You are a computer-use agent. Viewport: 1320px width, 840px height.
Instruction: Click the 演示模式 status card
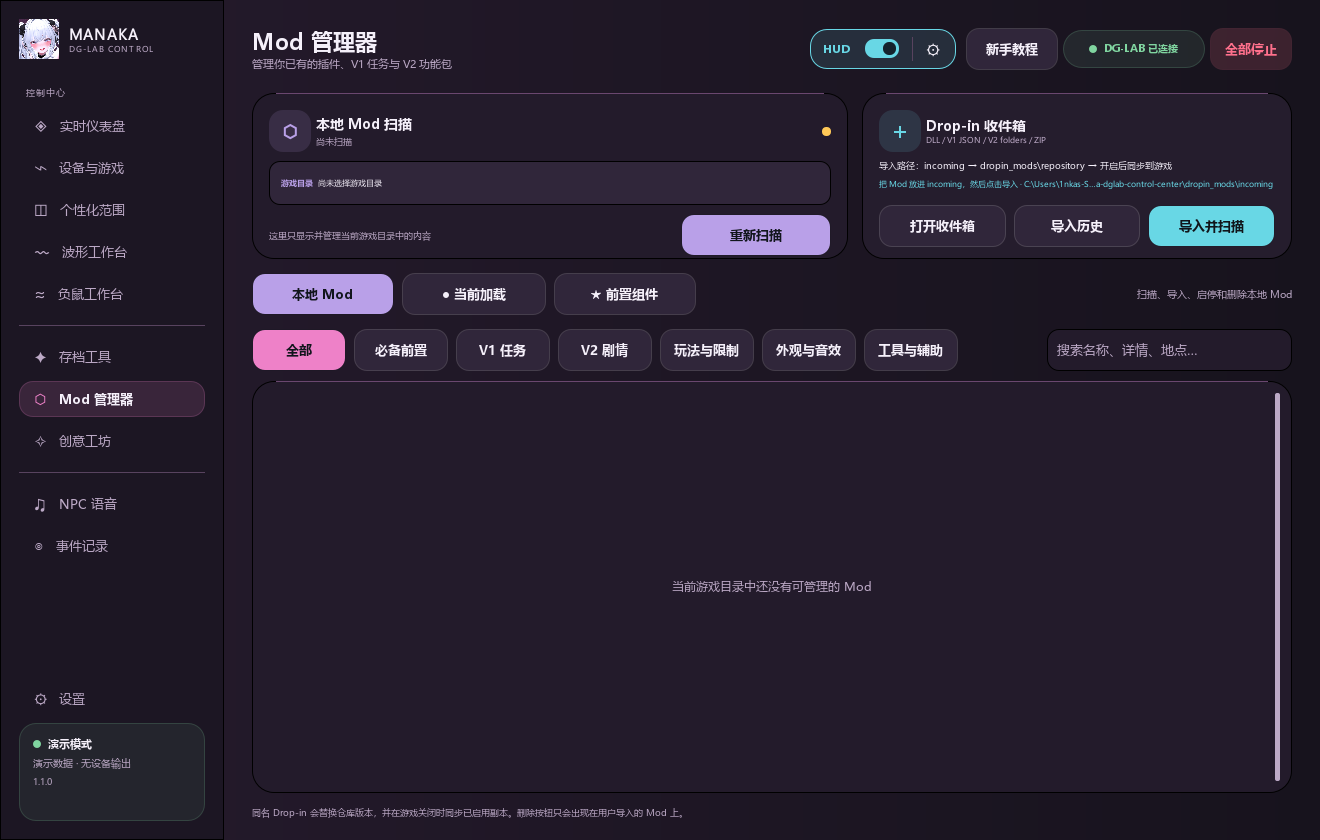click(x=112, y=772)
